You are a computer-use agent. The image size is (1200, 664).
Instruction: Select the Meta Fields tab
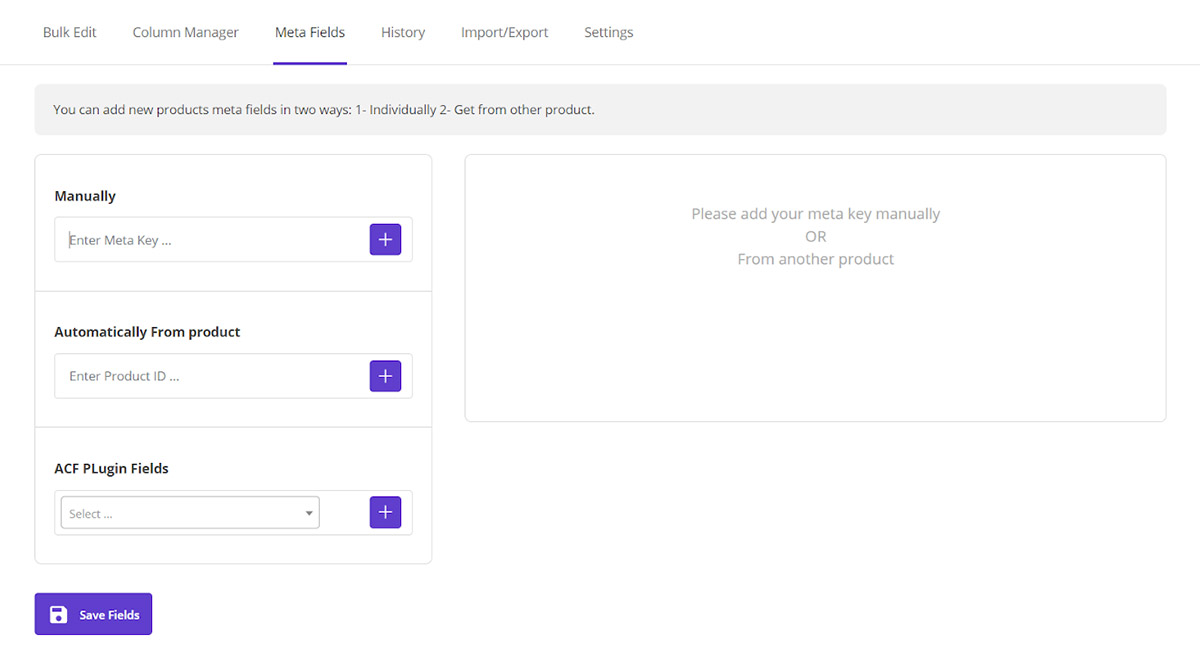[x=310, y=32]
